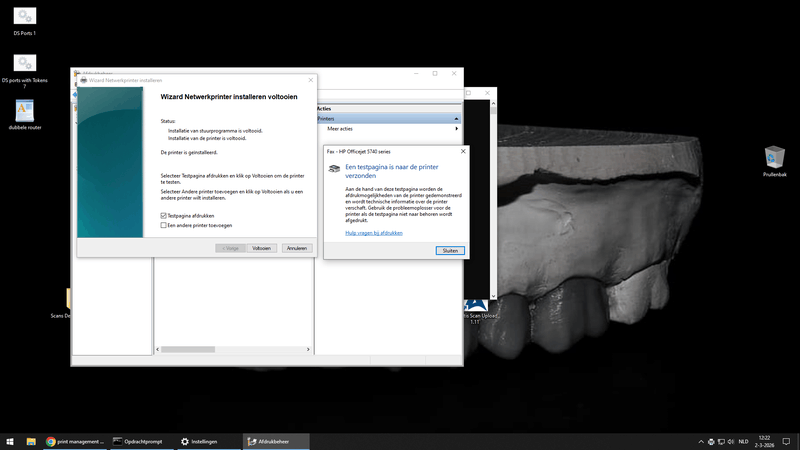800x450 pixels.
Task: Open the dubbele router desktop icon
Action: (x=24, y=115)
